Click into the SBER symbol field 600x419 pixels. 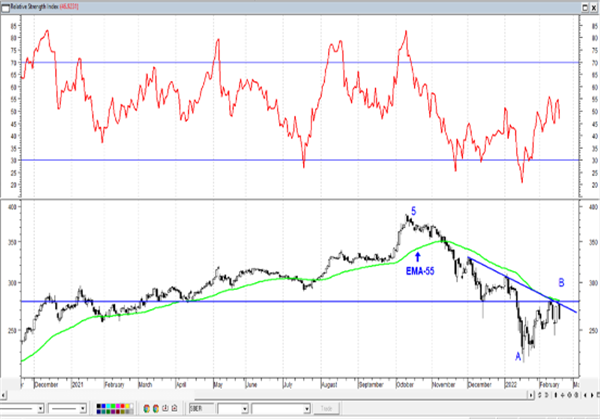[x=201, y=409]
